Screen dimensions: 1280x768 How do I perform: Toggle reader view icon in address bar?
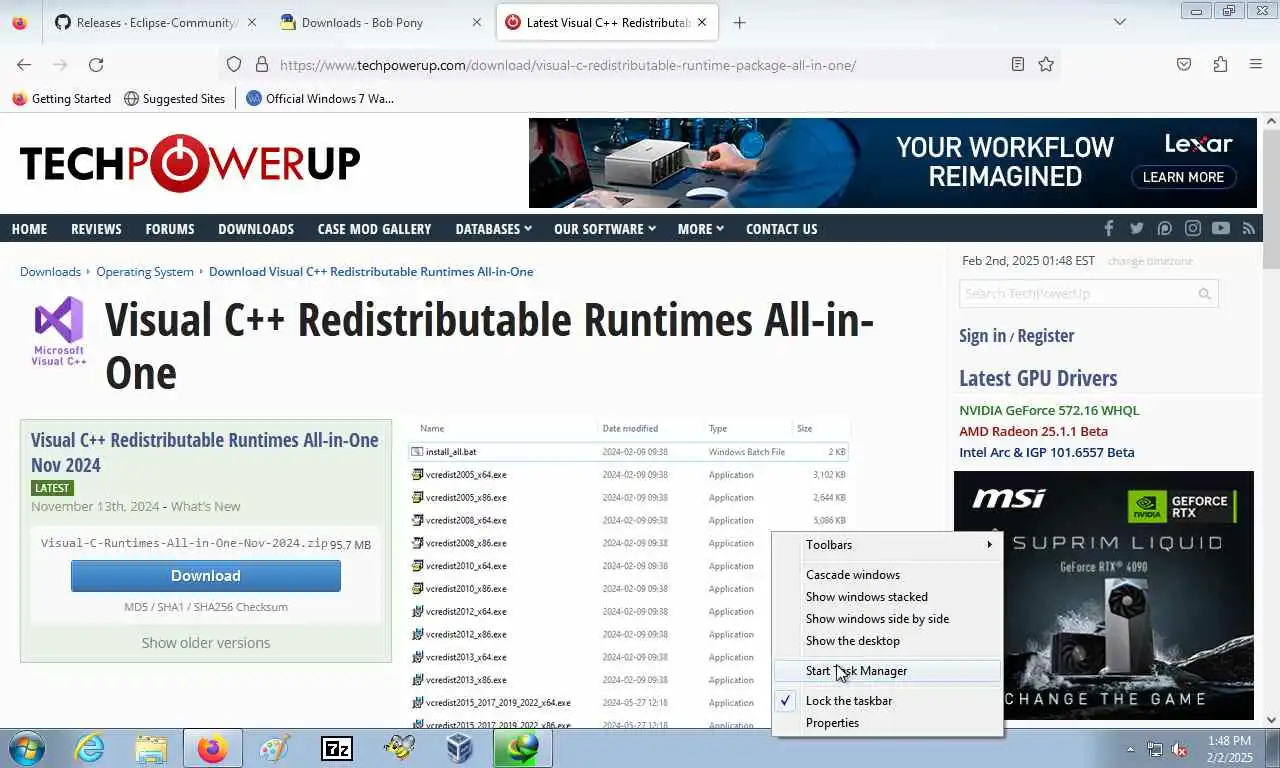(x=1017, y=64)
